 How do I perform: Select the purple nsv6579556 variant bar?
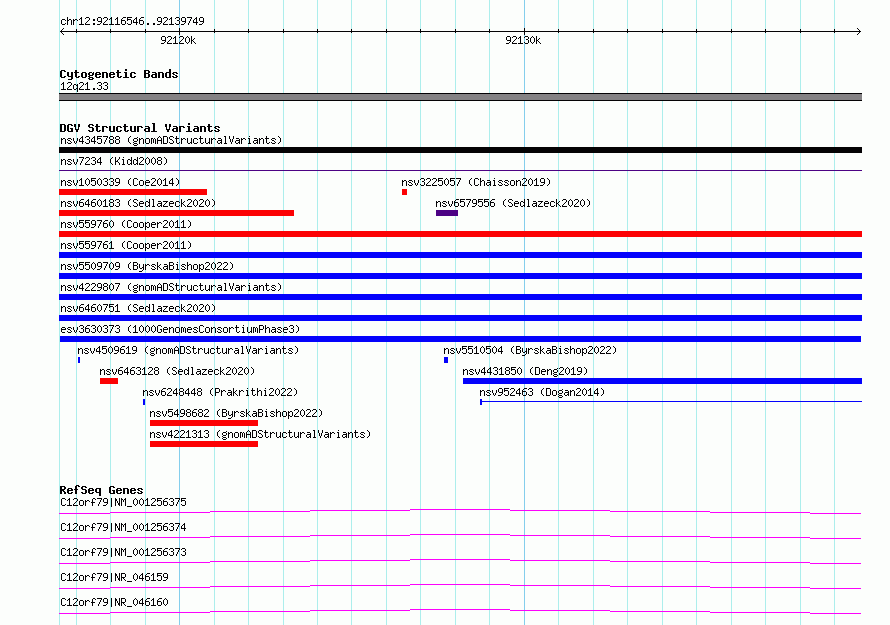point(447,213)
